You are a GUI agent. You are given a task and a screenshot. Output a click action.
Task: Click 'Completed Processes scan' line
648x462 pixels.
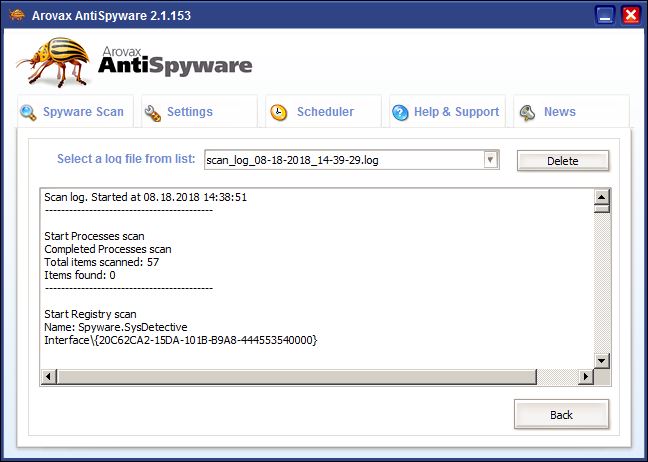pos(108,249)
